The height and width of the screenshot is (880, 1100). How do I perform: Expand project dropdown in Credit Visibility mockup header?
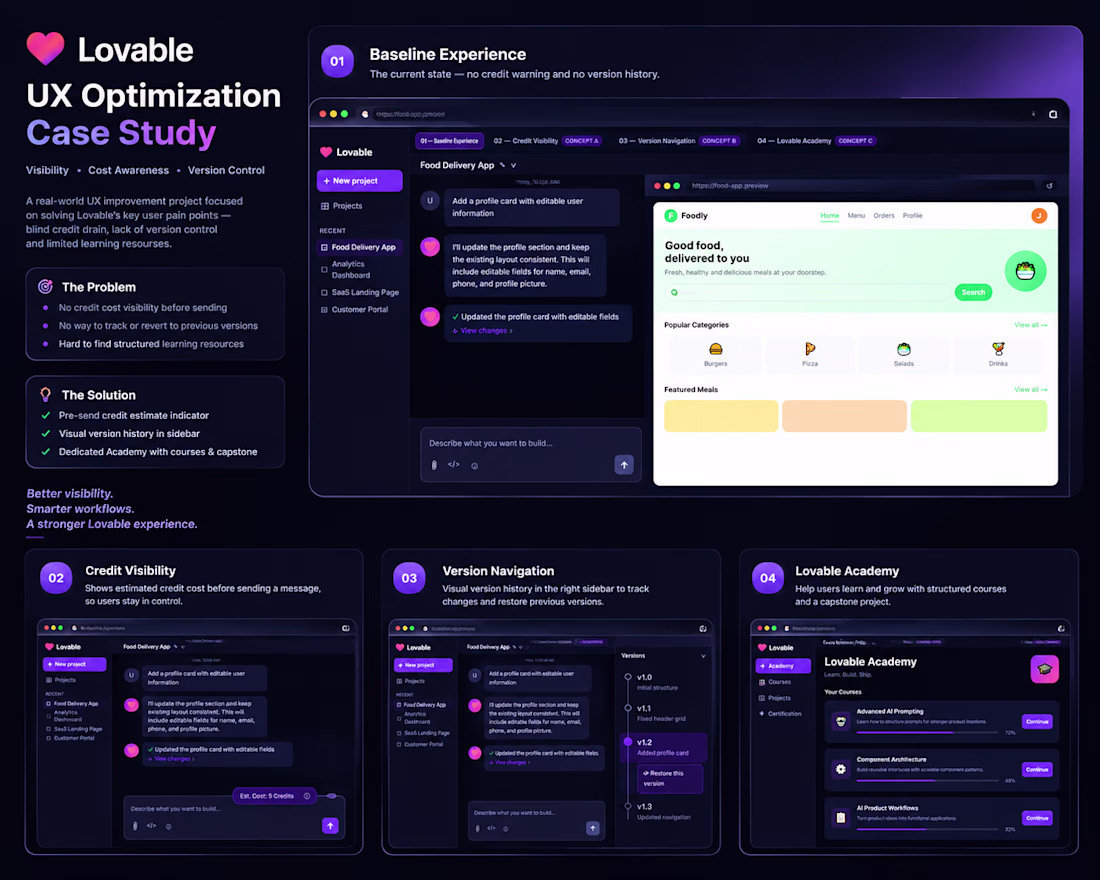click(184, 646)
